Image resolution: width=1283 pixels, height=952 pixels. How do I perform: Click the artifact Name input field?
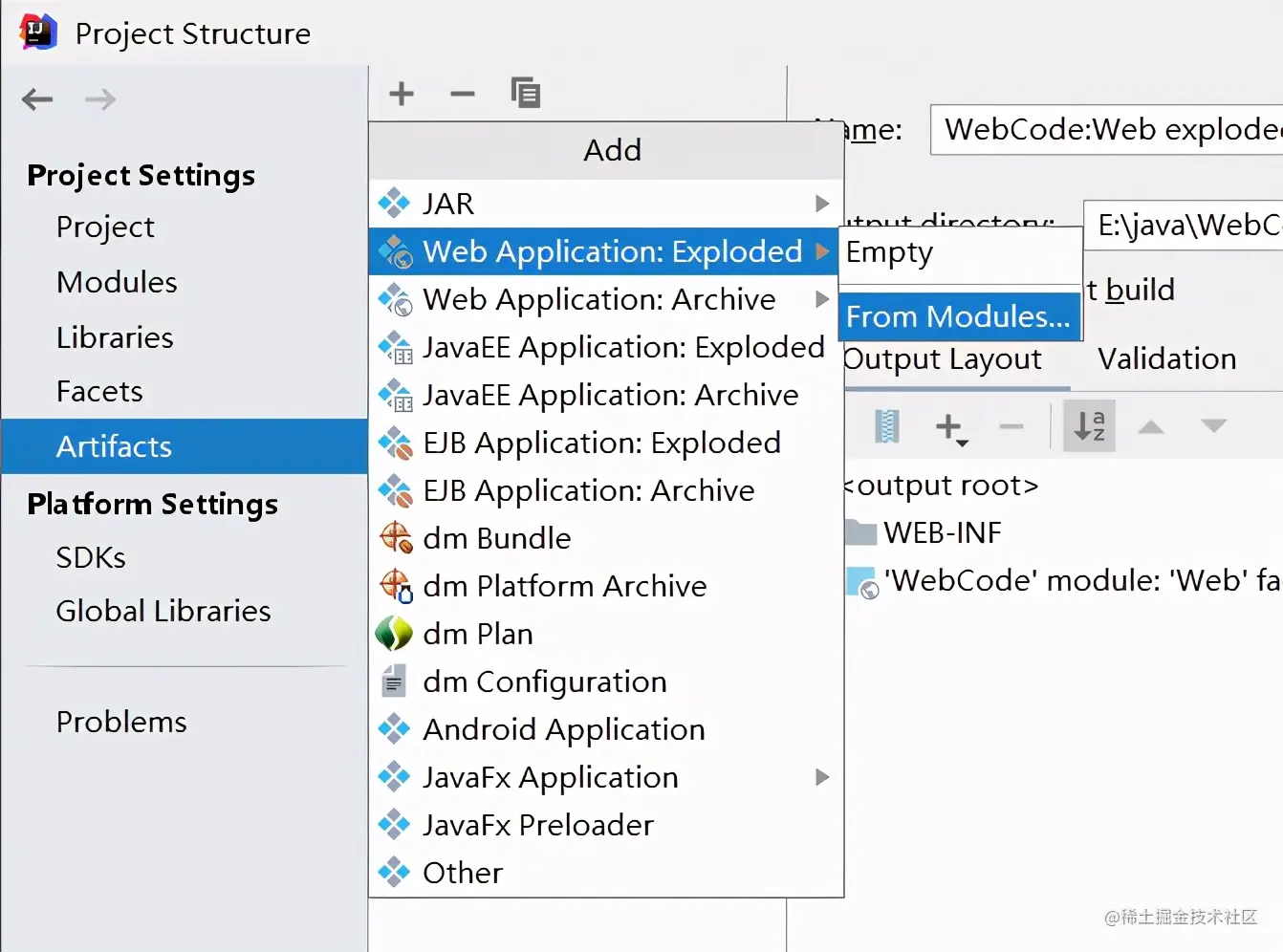pyautogui.click(x=1106, y=129)
